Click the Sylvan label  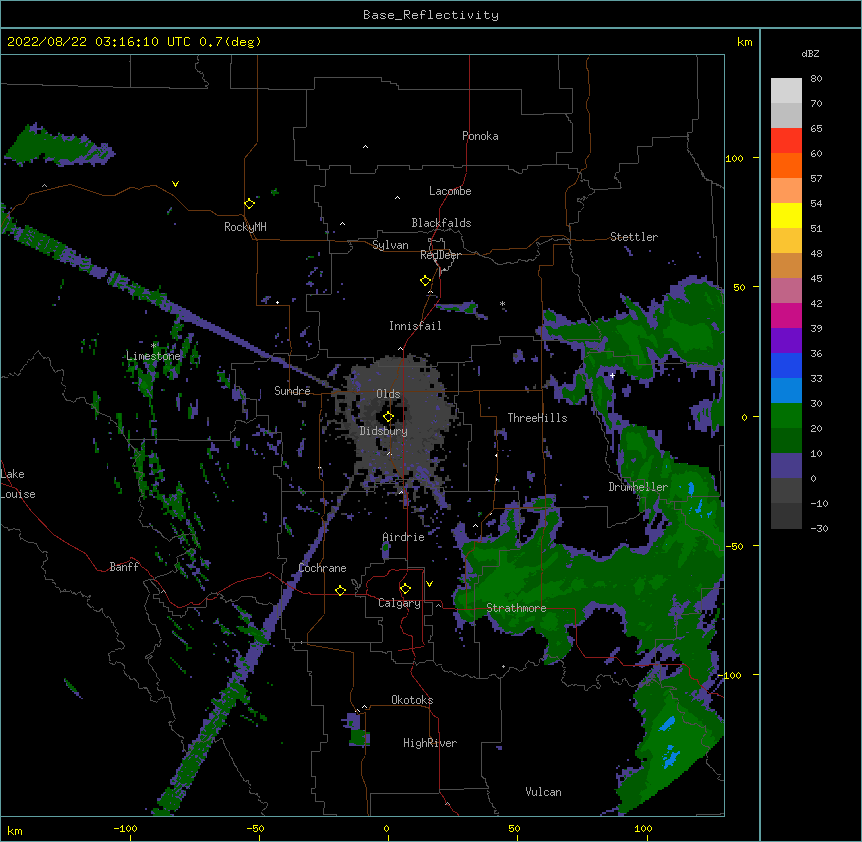pos(390,245)
